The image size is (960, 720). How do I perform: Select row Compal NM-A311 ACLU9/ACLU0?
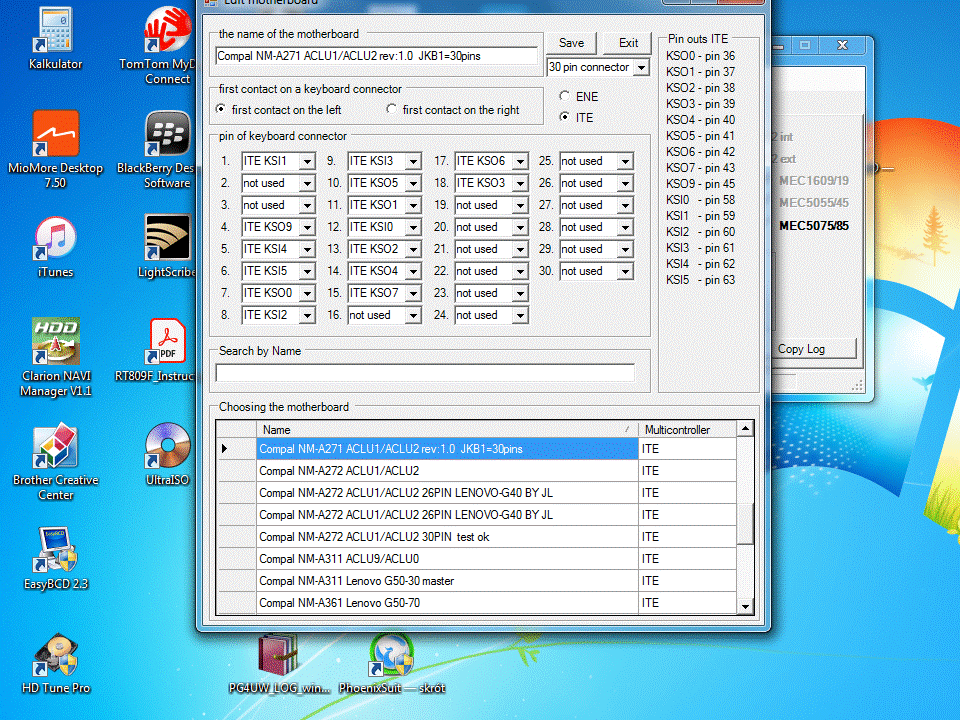tap(447, 559)
